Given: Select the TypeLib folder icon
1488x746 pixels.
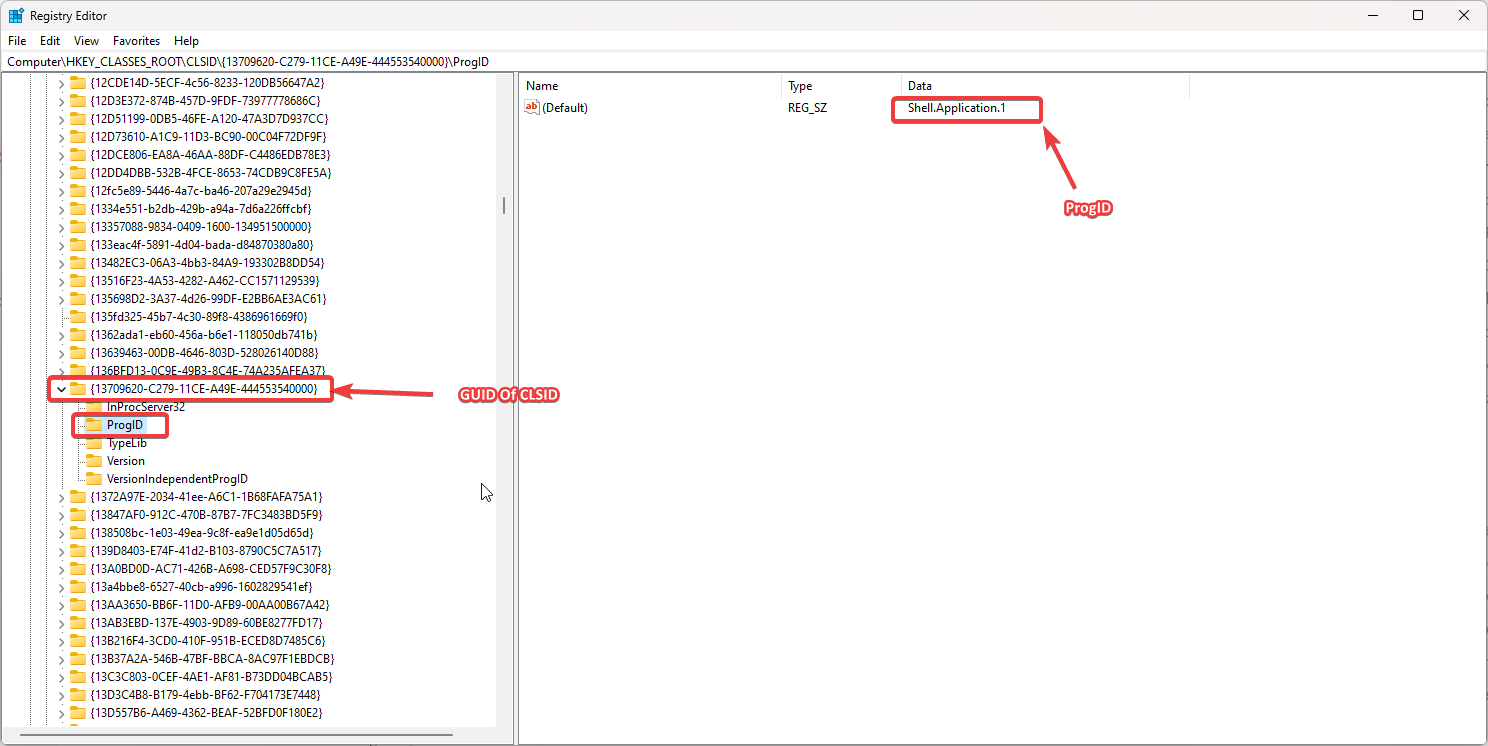Looking at the screenshot, I should coord(94,443).
